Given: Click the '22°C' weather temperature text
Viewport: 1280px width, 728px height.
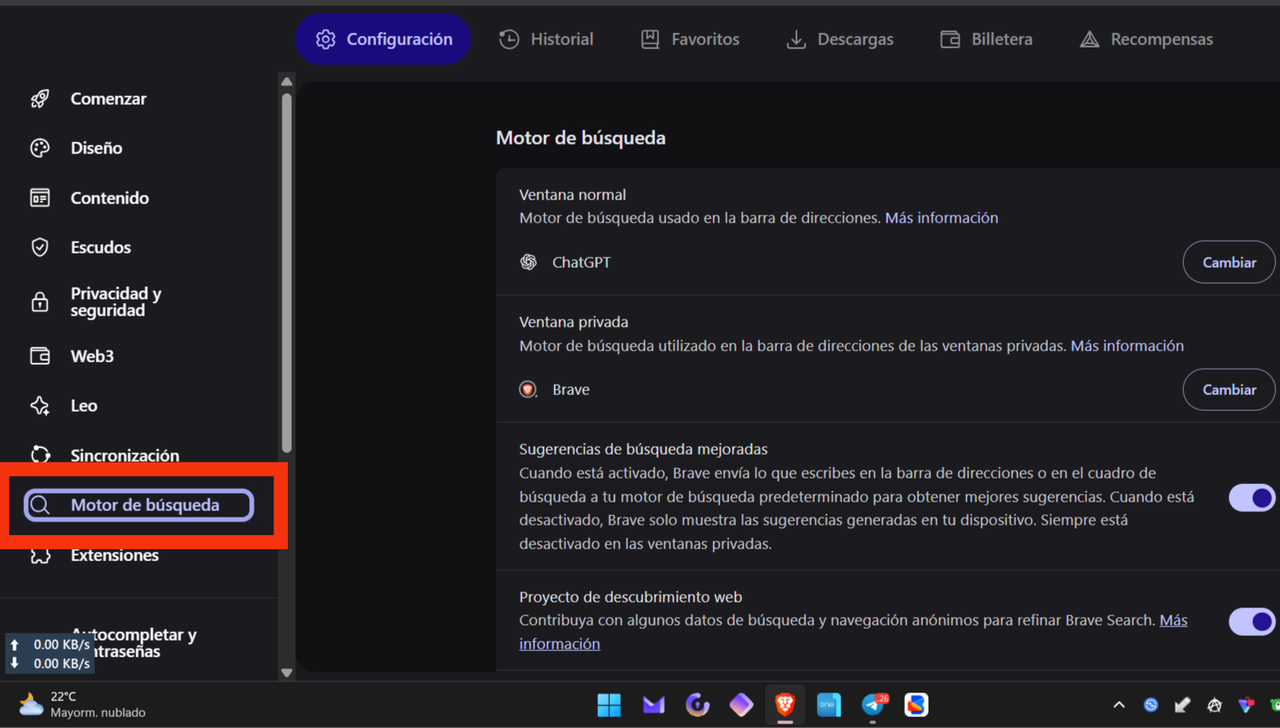Looking at the screenshot, I should click(63, 696).
